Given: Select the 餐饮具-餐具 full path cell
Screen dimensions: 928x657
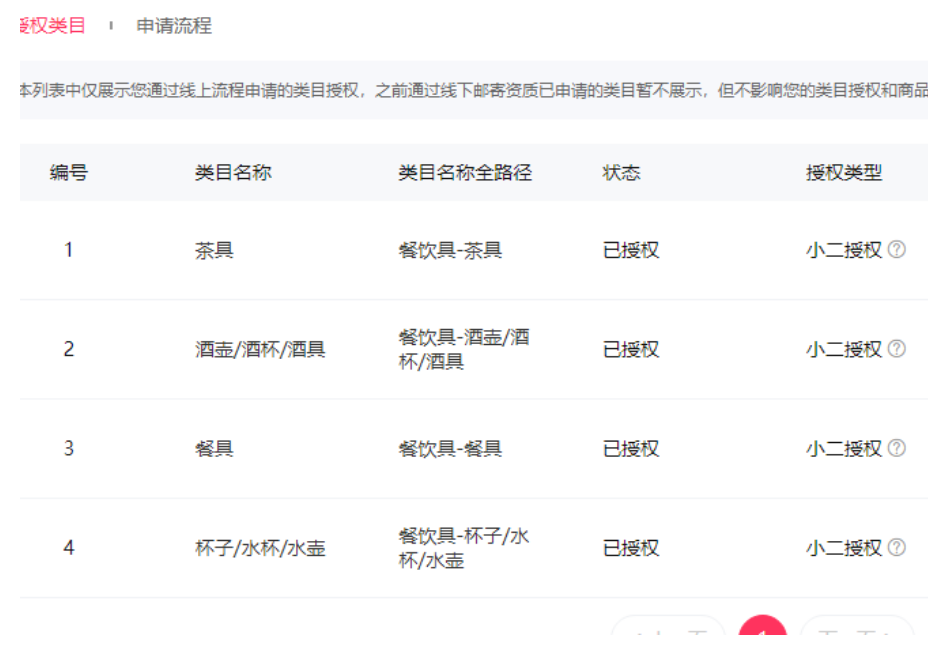Looking at the screenshot, I should [x=450, y=449].
